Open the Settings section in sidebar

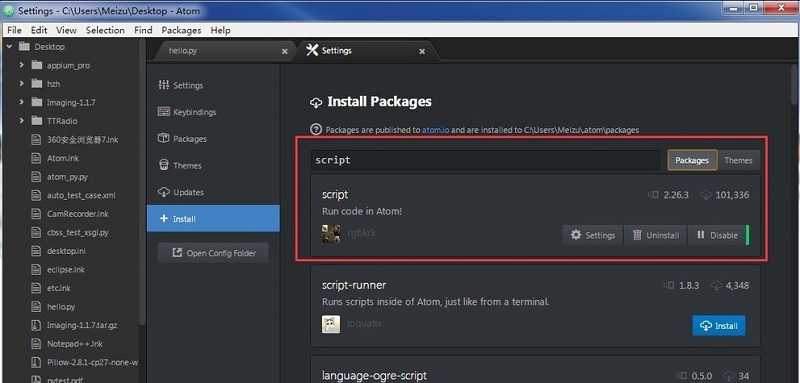(x=213, y=85)
